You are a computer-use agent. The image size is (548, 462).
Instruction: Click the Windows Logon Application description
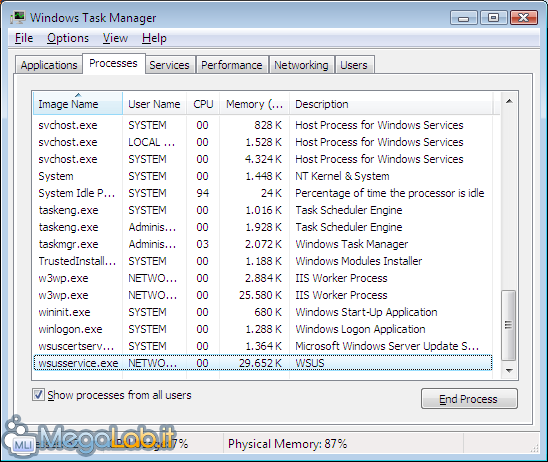[360, 329]
